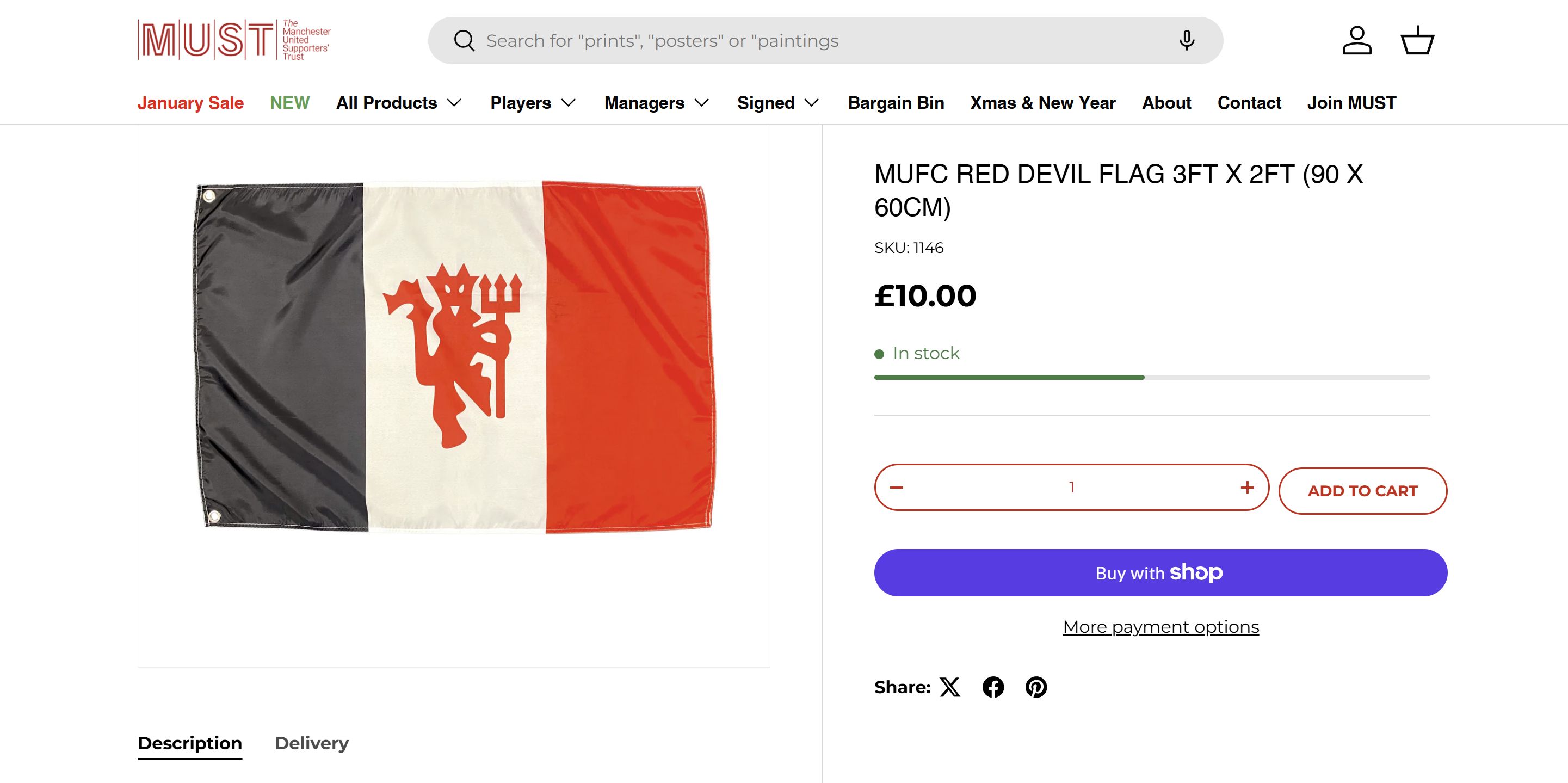Increase quantity with plus button

[x=1246, y=487]
